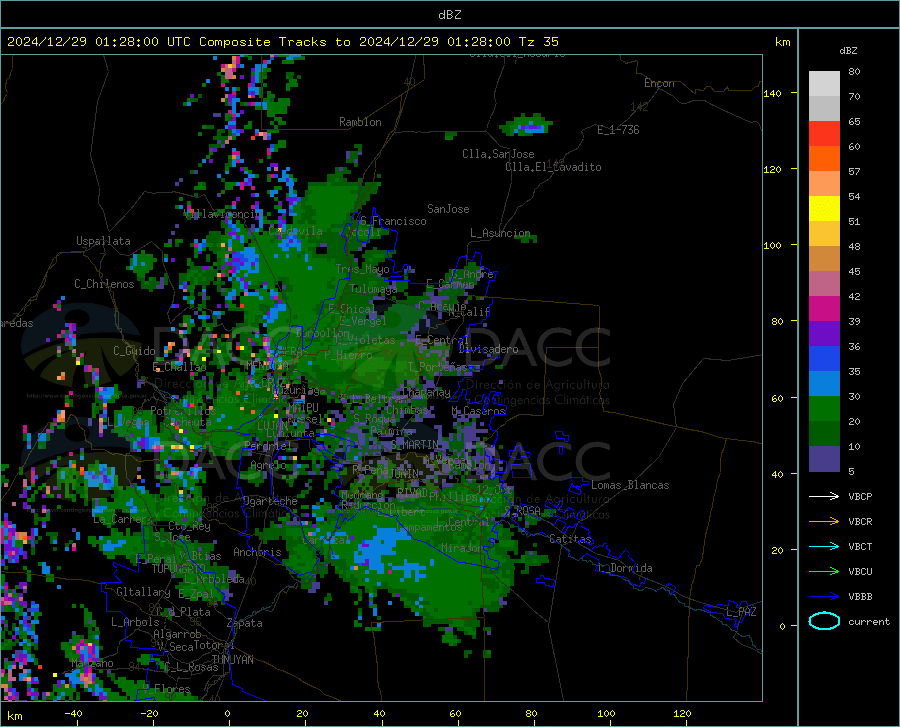Click the red 65 dBZ color swatch
The width and height of the screenshot is (900, 727).
pyautogui.click(x=824, y=134)
